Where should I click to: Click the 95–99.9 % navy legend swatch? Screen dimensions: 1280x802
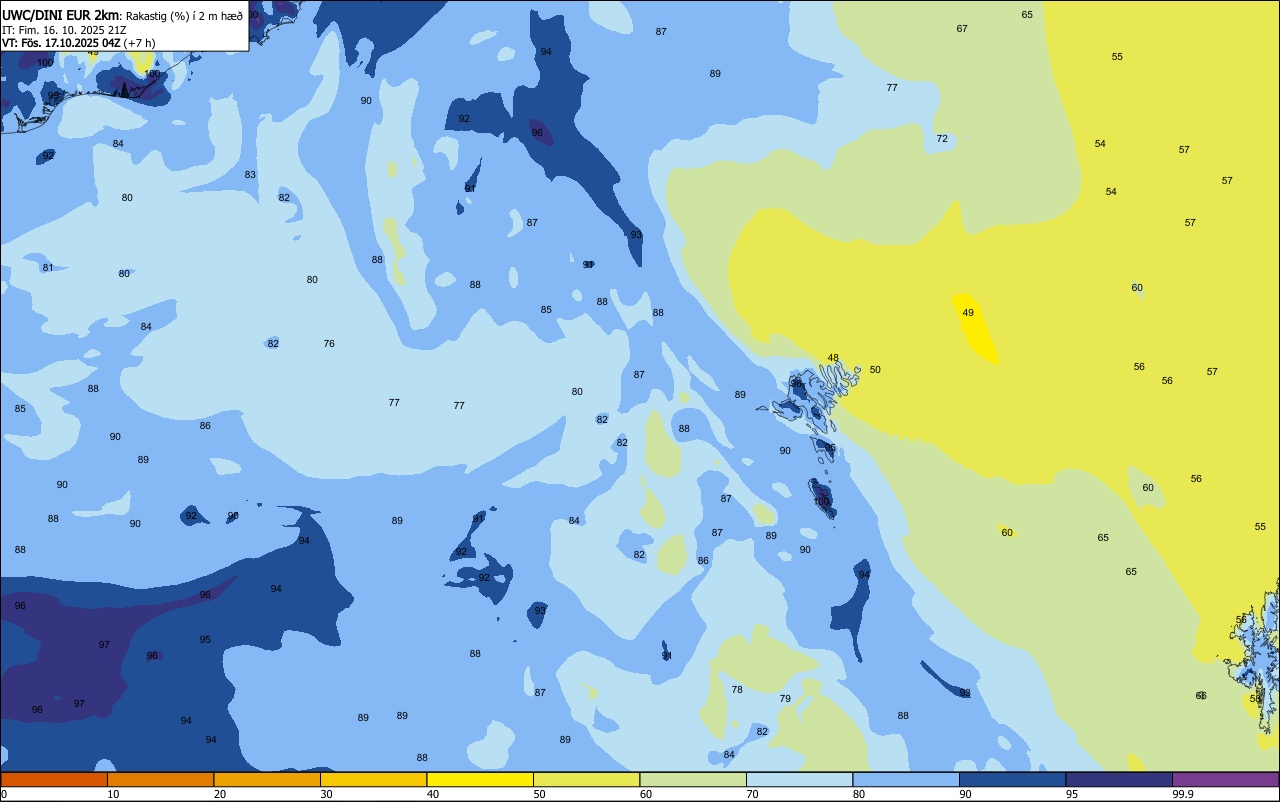pyautogui.click(x=1119, y=779)
